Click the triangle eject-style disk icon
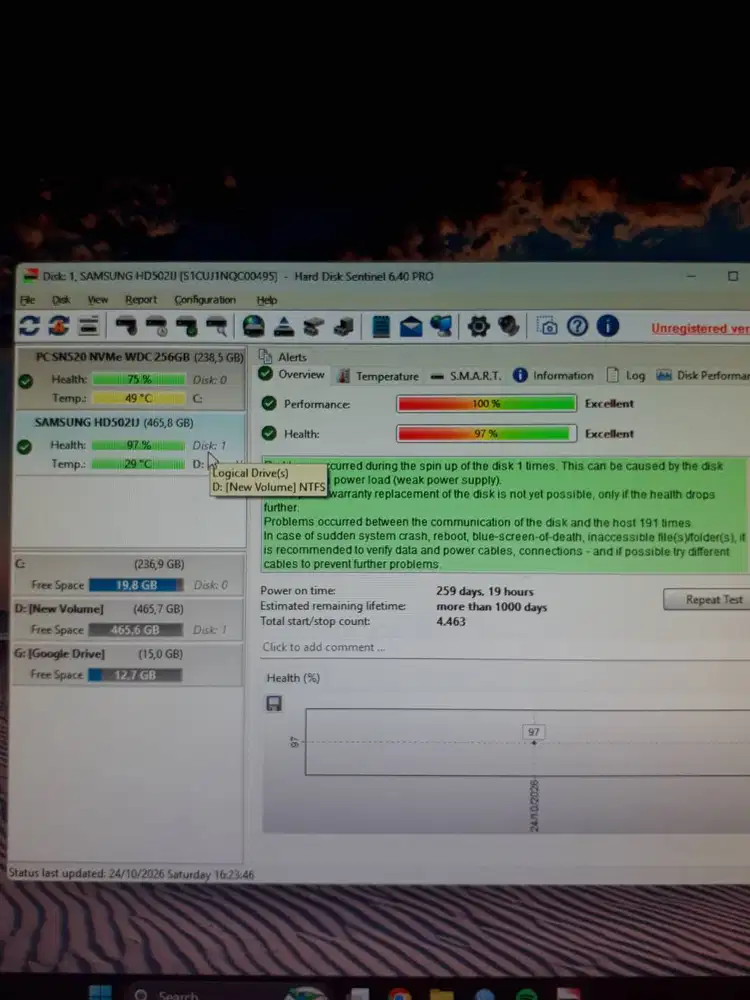This screenshot has height=1000, width=750. 284,326
